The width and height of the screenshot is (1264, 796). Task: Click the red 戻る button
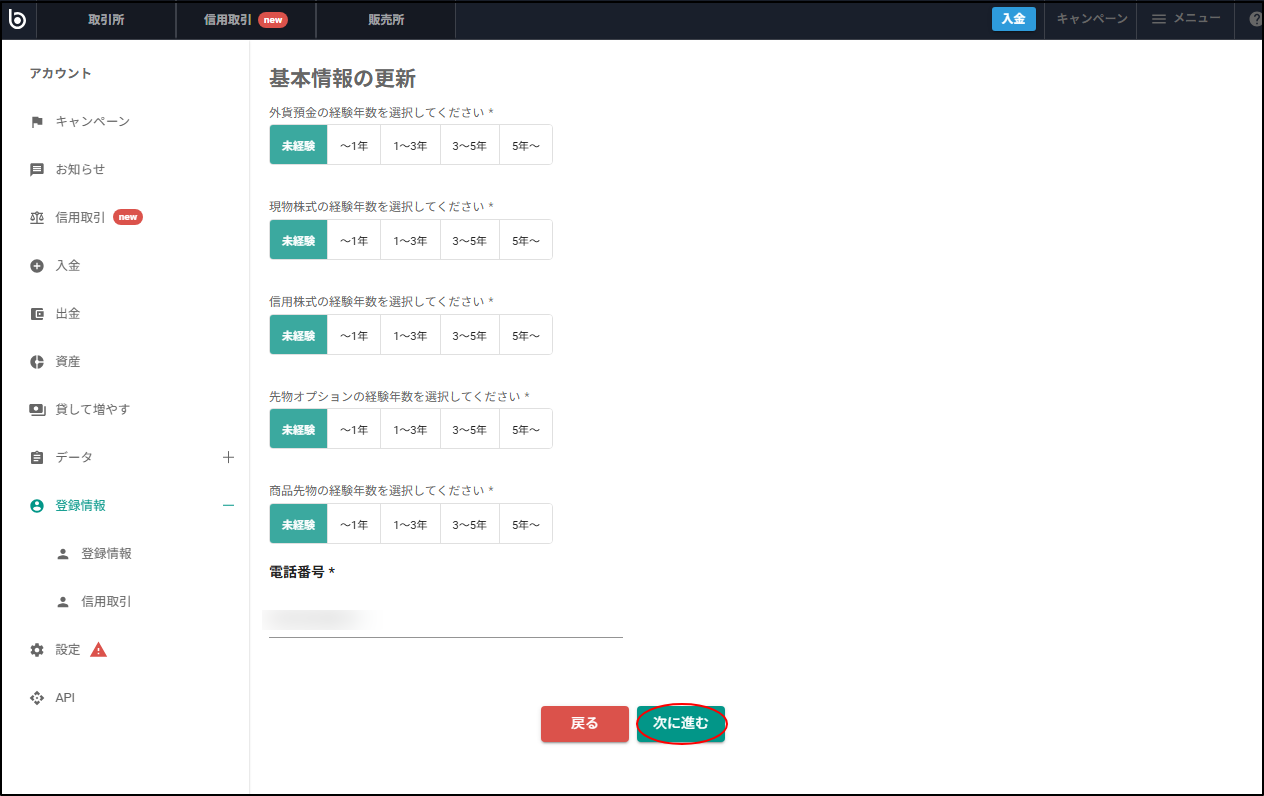click(585, 724)
